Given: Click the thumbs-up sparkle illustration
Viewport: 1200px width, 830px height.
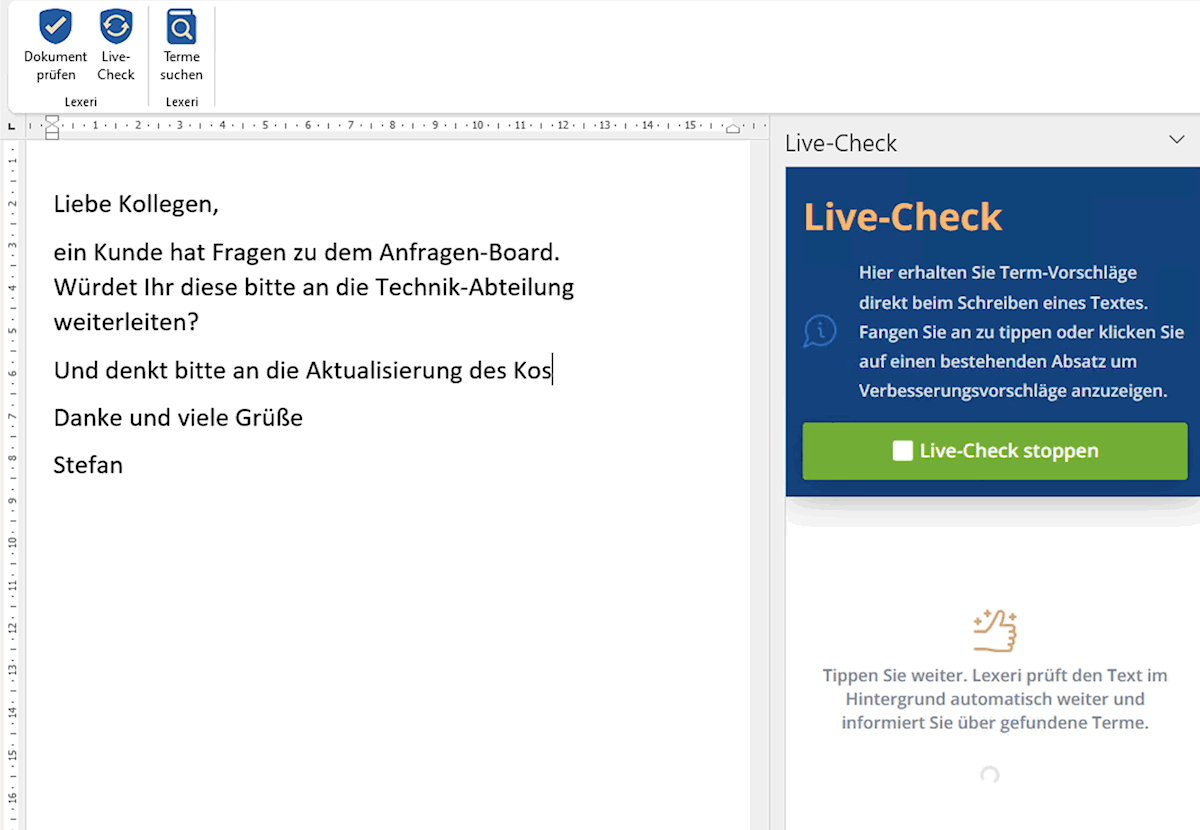Looking at the screenshot, I should coord(994,629).
